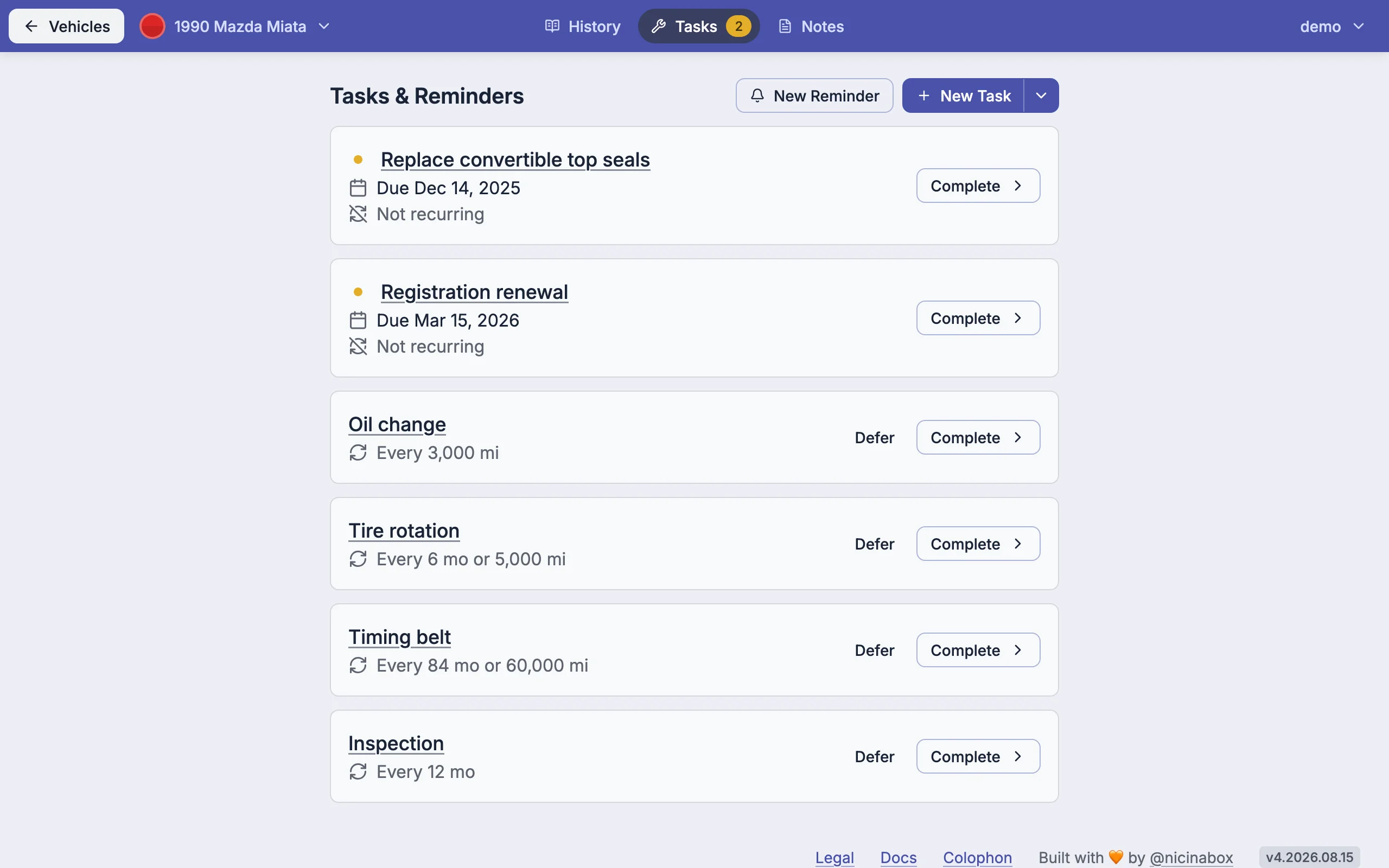
Task: Click calendar icon next to Due Dec 14, 2025
Action: click(358, 188)
